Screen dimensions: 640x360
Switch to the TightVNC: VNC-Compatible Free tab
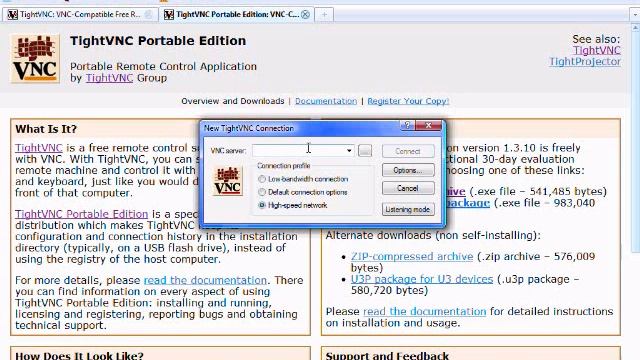click(x=80, y=15)
